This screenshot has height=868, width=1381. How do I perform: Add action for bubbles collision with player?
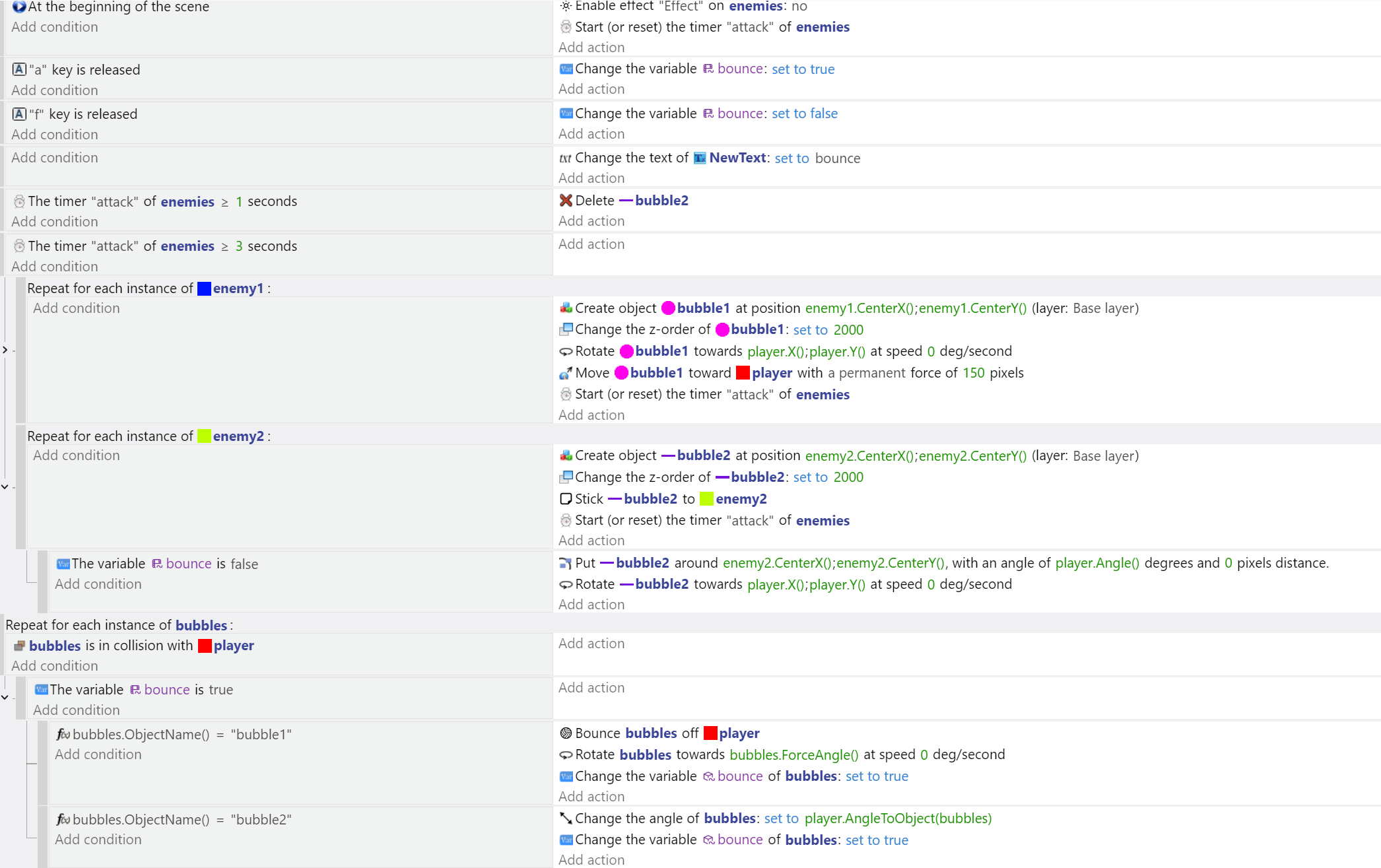pyautogui.click(x=591, y=644)
